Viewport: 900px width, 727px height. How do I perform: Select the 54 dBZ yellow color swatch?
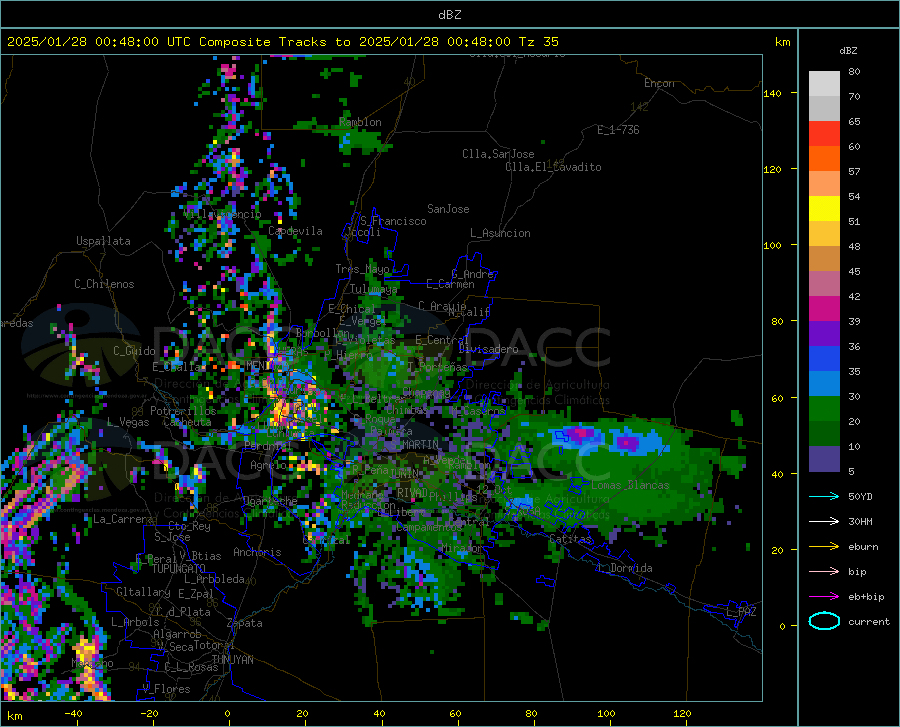click(824, 208)
